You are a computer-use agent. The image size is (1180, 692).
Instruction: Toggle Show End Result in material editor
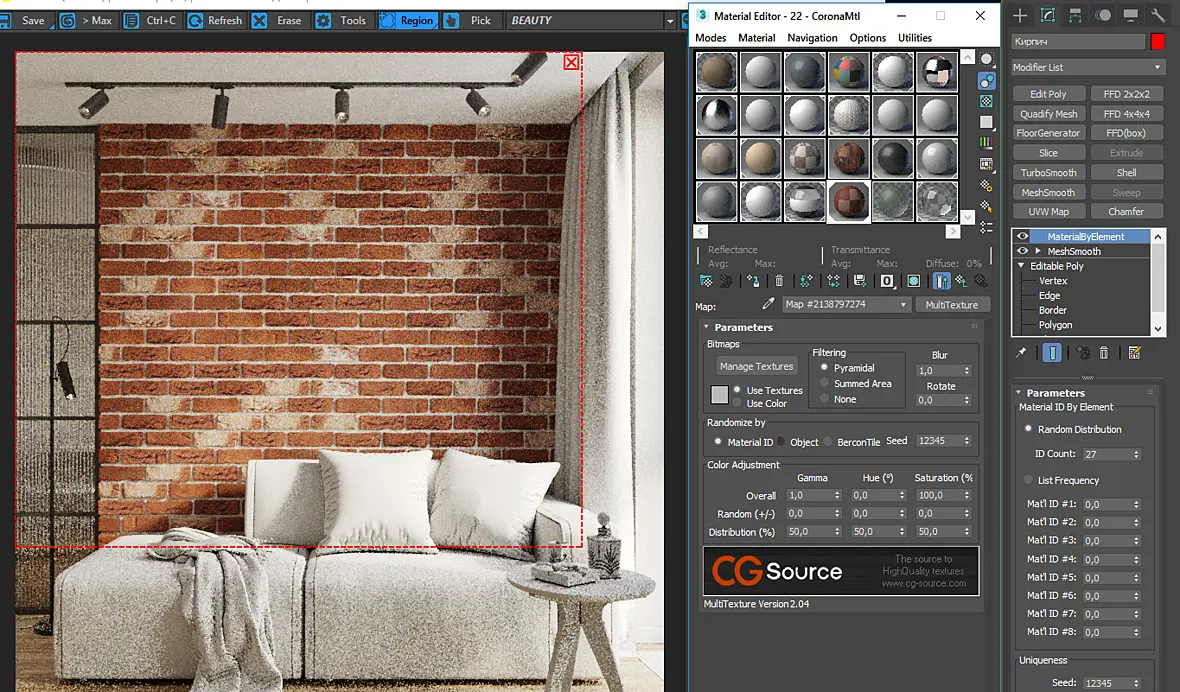941,281
